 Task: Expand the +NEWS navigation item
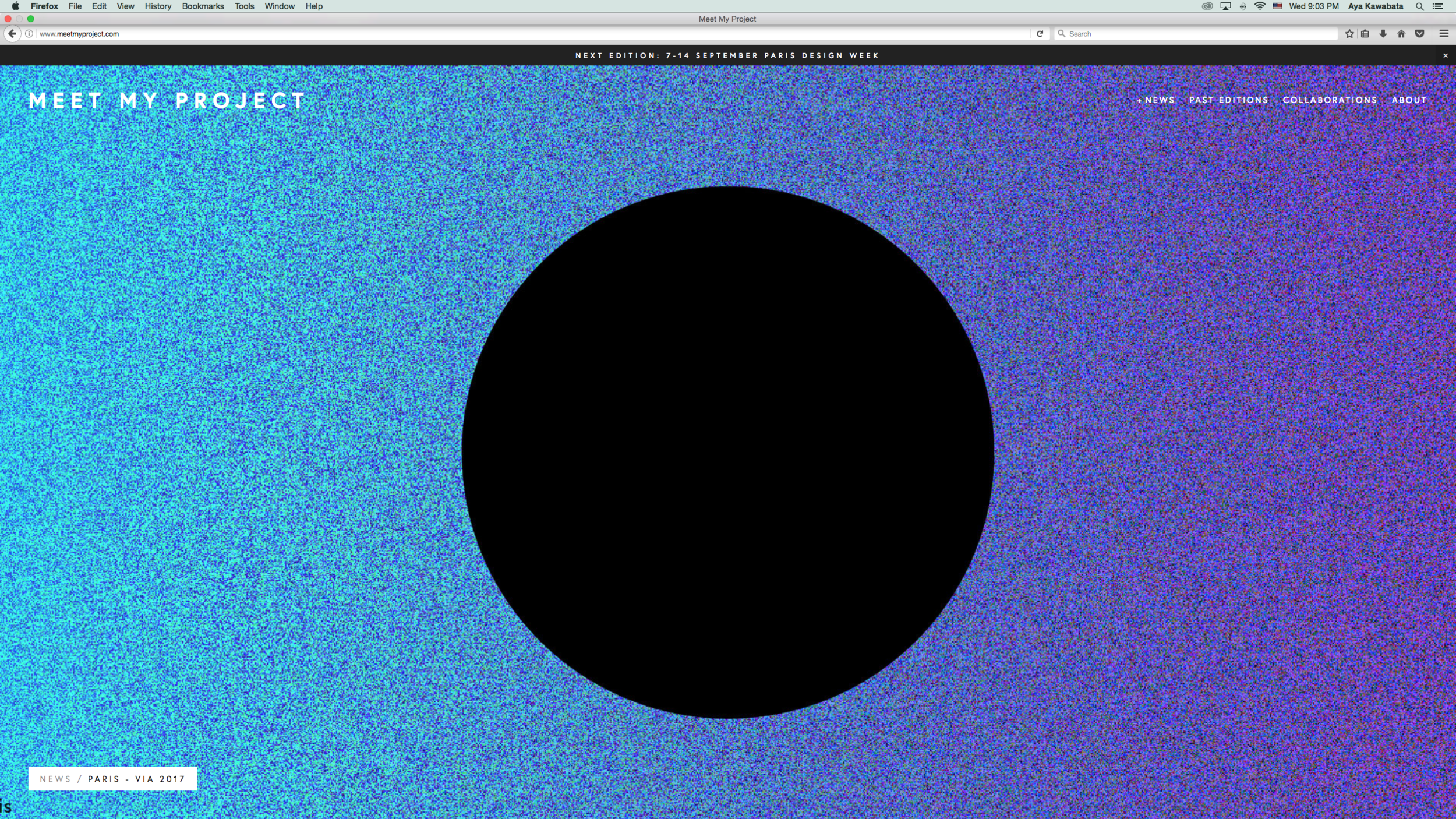1156,100
